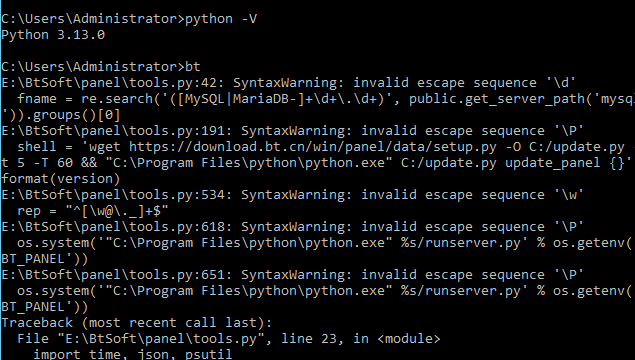The width and height of the screenshot is (635, 360).
Task: Click the tools.py:651 SyntaxWarning line
Action: click(292, 275)
